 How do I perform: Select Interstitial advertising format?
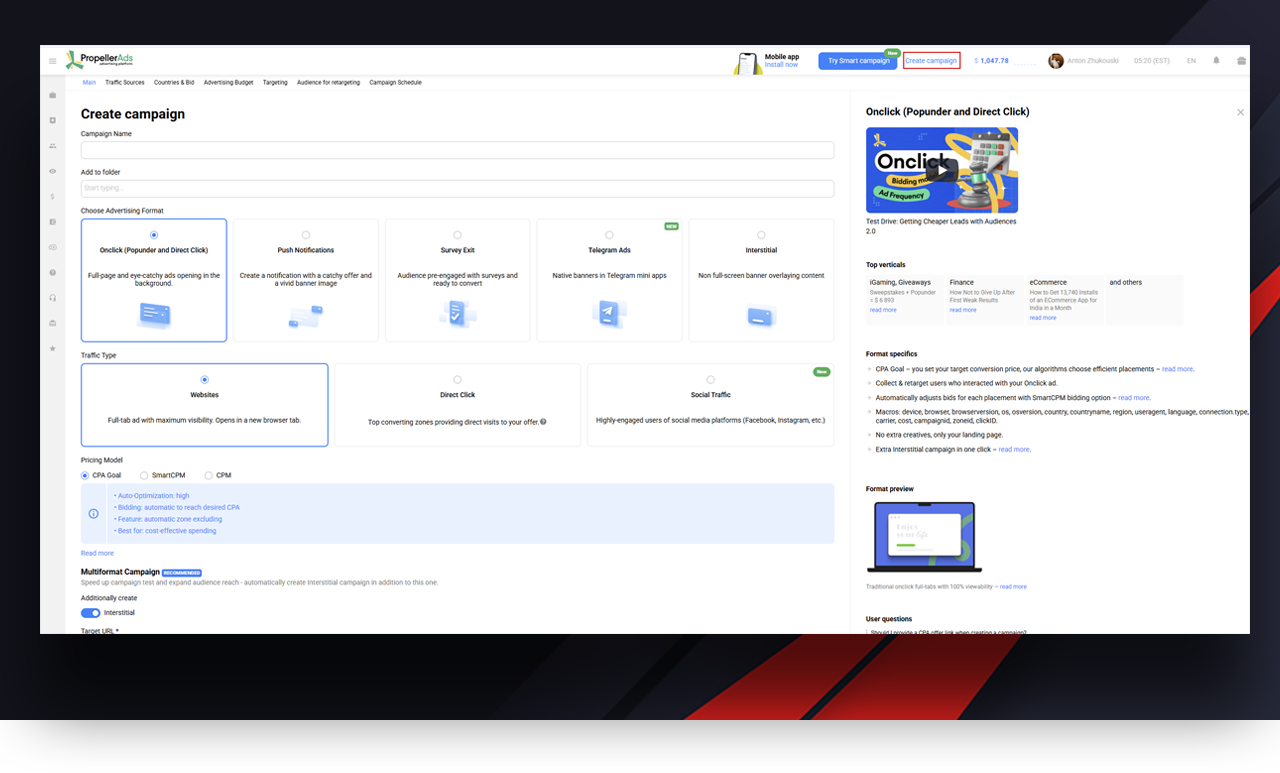(x=761, y=281)
